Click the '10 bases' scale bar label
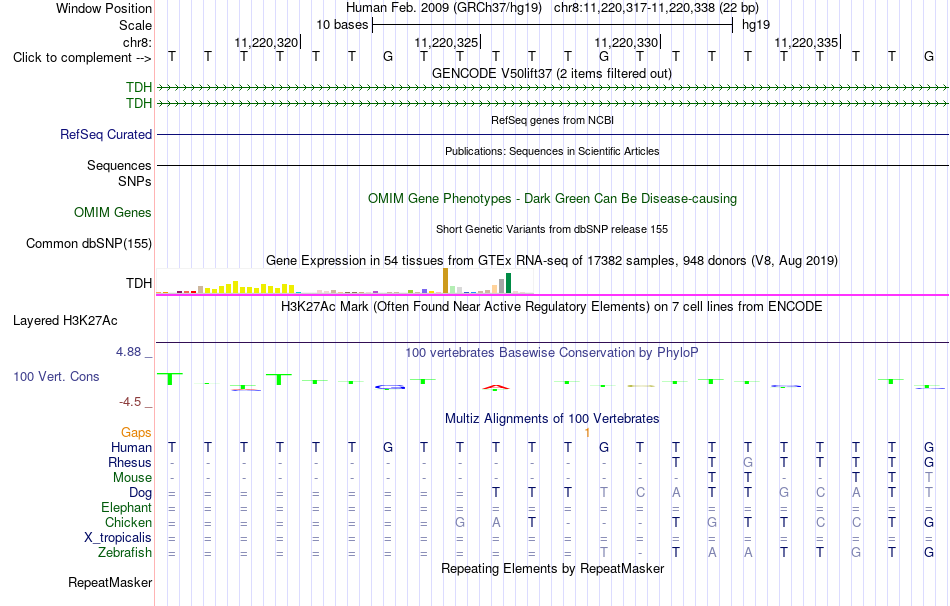 342,25
